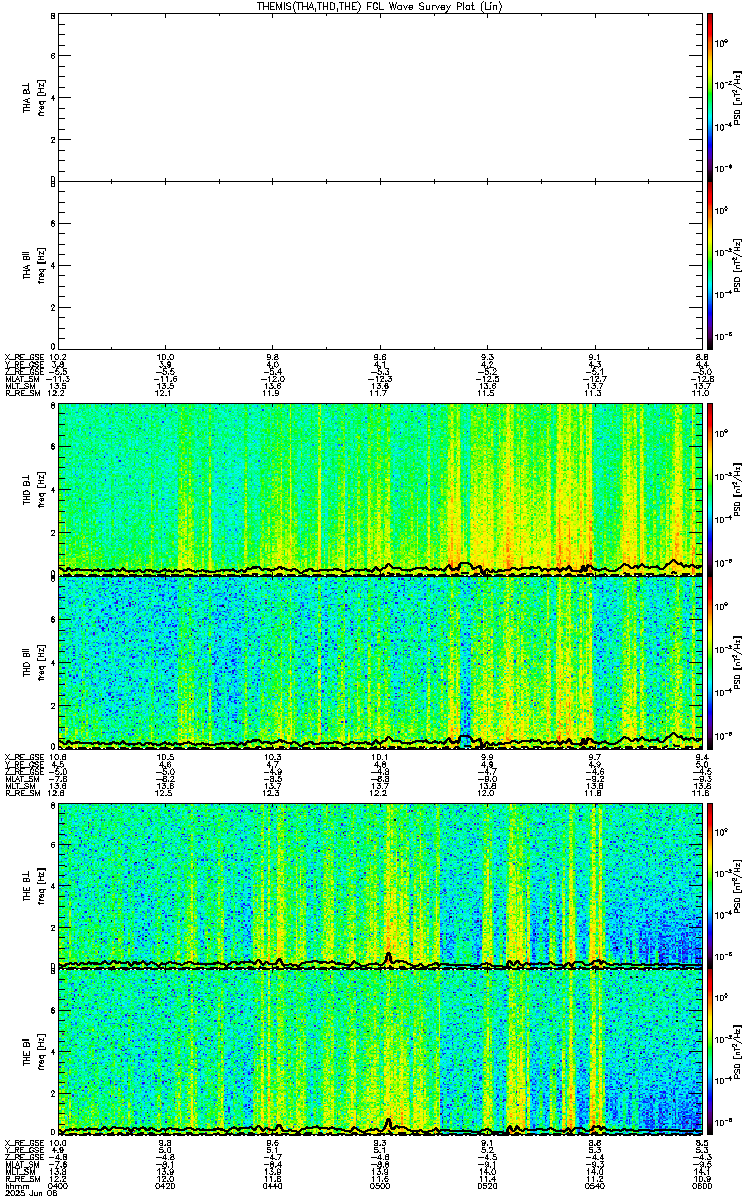
Task: Click the 0440 time tick label
Action: coord(272,1187)
